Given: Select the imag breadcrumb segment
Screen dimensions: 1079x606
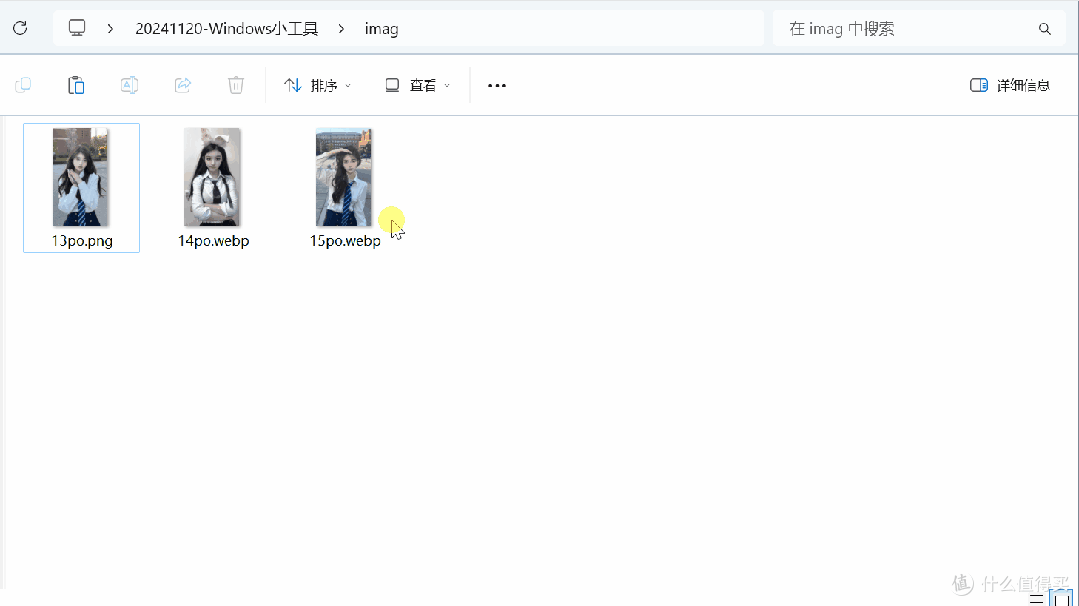Looking at the screenshot, I should click(381, 29).
